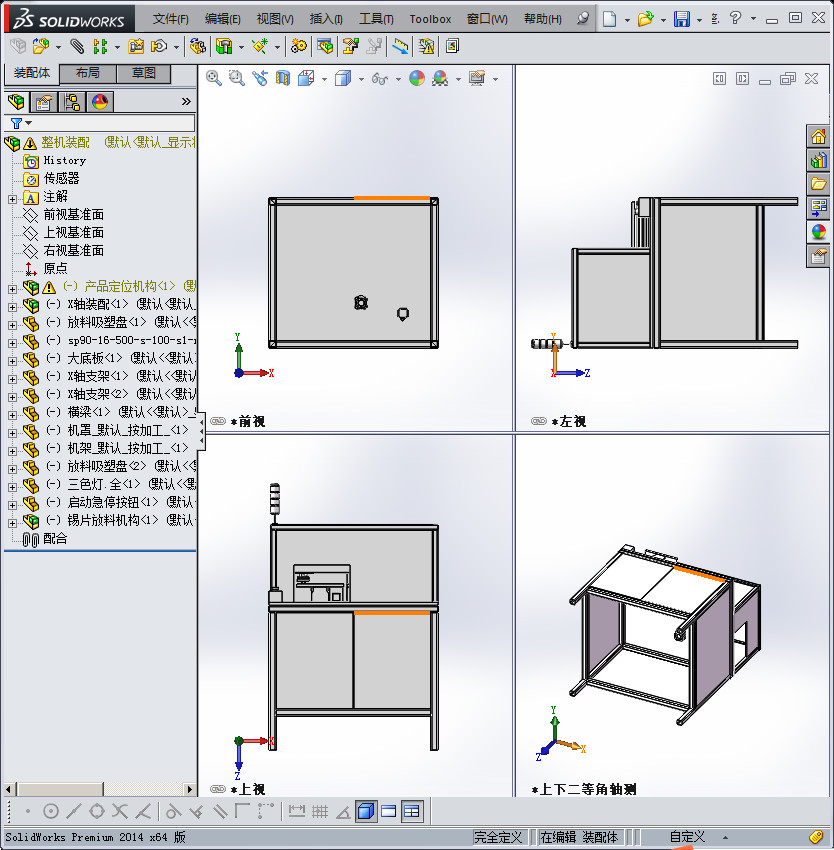Toggle the single view window button
This screenshot has height=850, width=834.
(x=389, y=811)
